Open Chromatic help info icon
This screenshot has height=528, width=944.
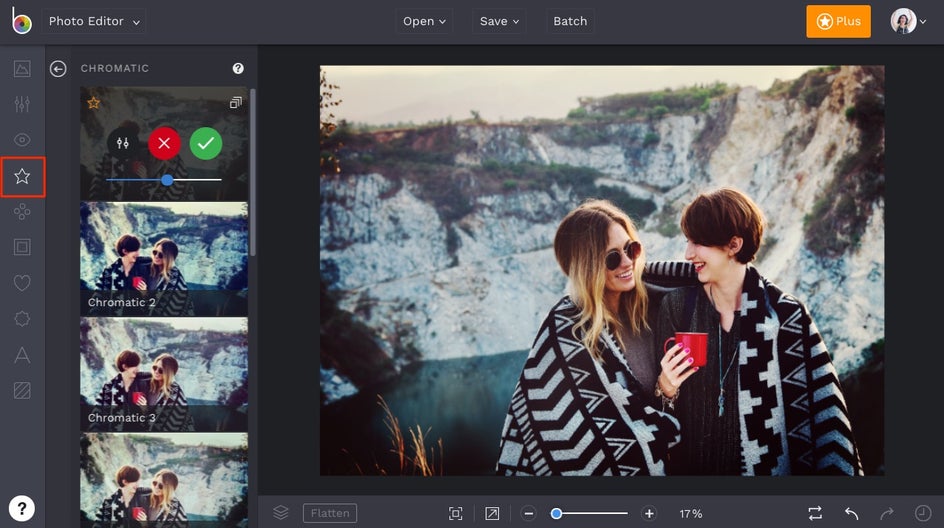(238, 68)
